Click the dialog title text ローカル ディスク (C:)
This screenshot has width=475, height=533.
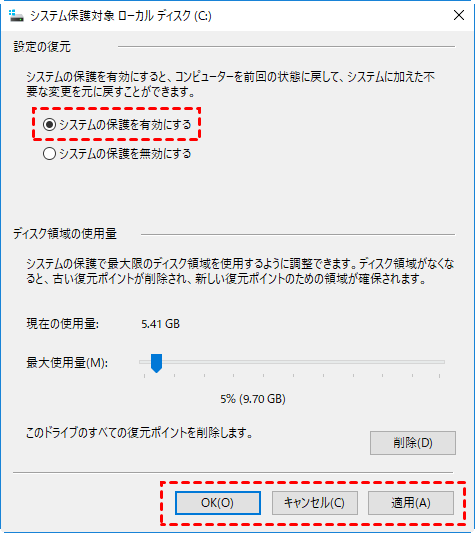point(165,16)
